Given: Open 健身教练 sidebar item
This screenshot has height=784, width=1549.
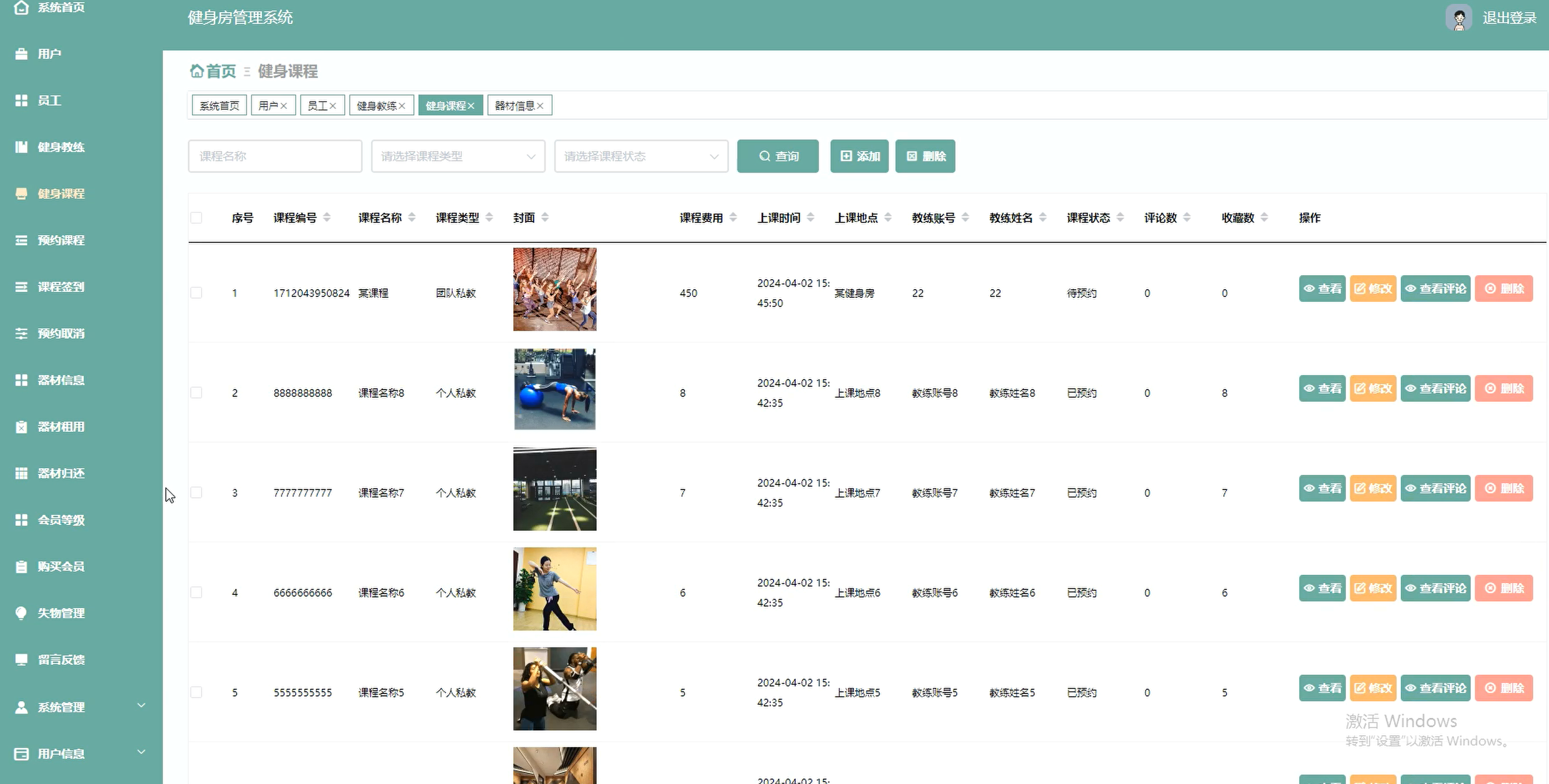Looking at the screenshot, I should click(x=60, y=147).
